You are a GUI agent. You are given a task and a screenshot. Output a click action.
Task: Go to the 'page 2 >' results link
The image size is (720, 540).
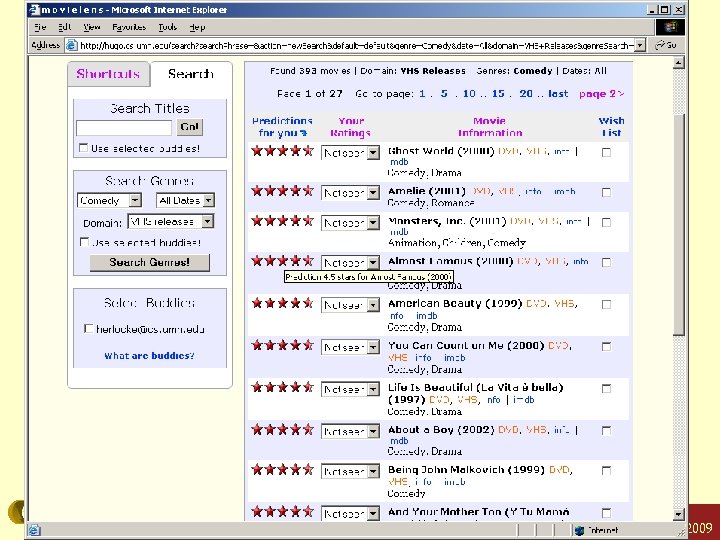(602, 94)
